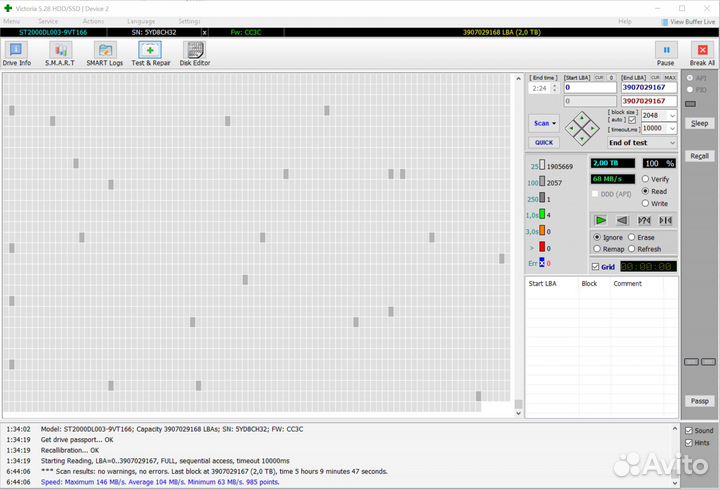Toggle the Sound checkbox
720x490 pixels.
click(688, 430)
